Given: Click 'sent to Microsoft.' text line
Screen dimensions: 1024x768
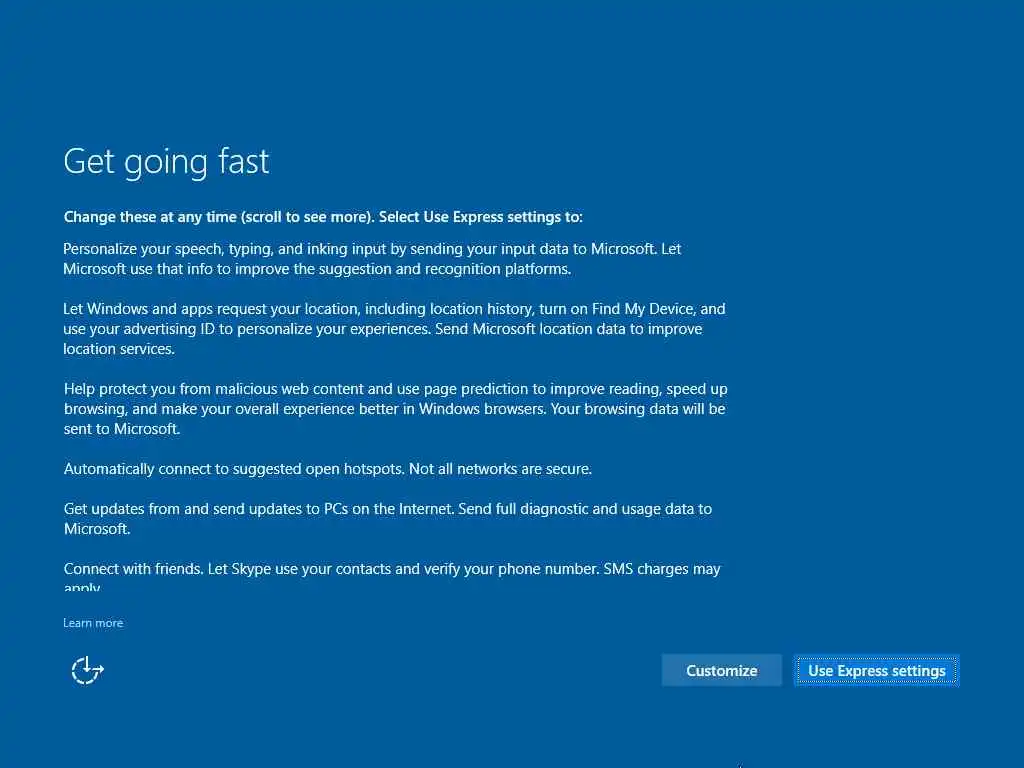Looking at the screenshot, I should coord(121,429).
